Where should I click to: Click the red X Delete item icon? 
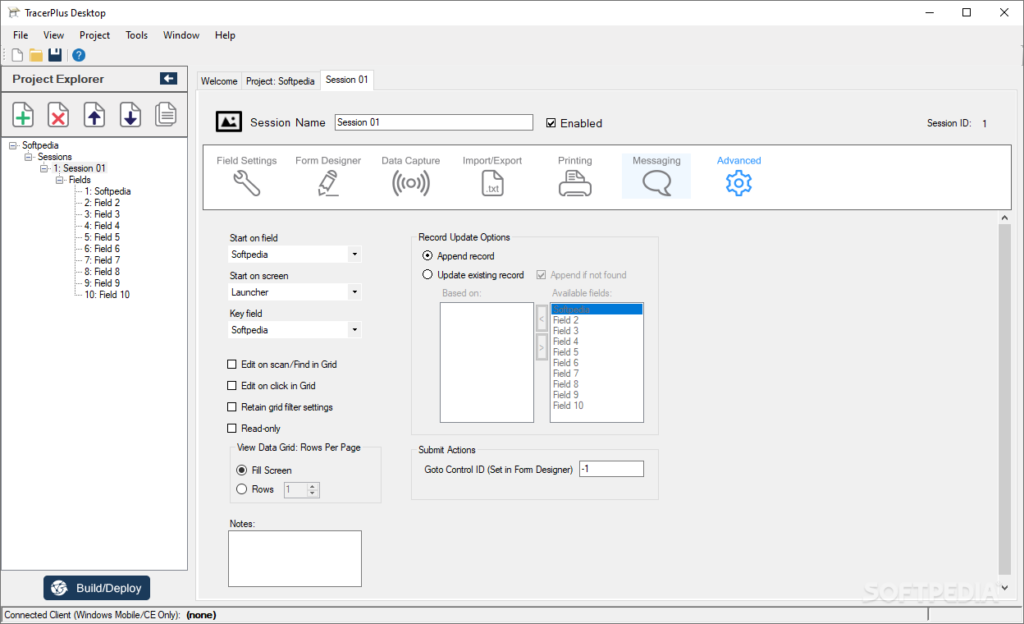click(58, 115)
